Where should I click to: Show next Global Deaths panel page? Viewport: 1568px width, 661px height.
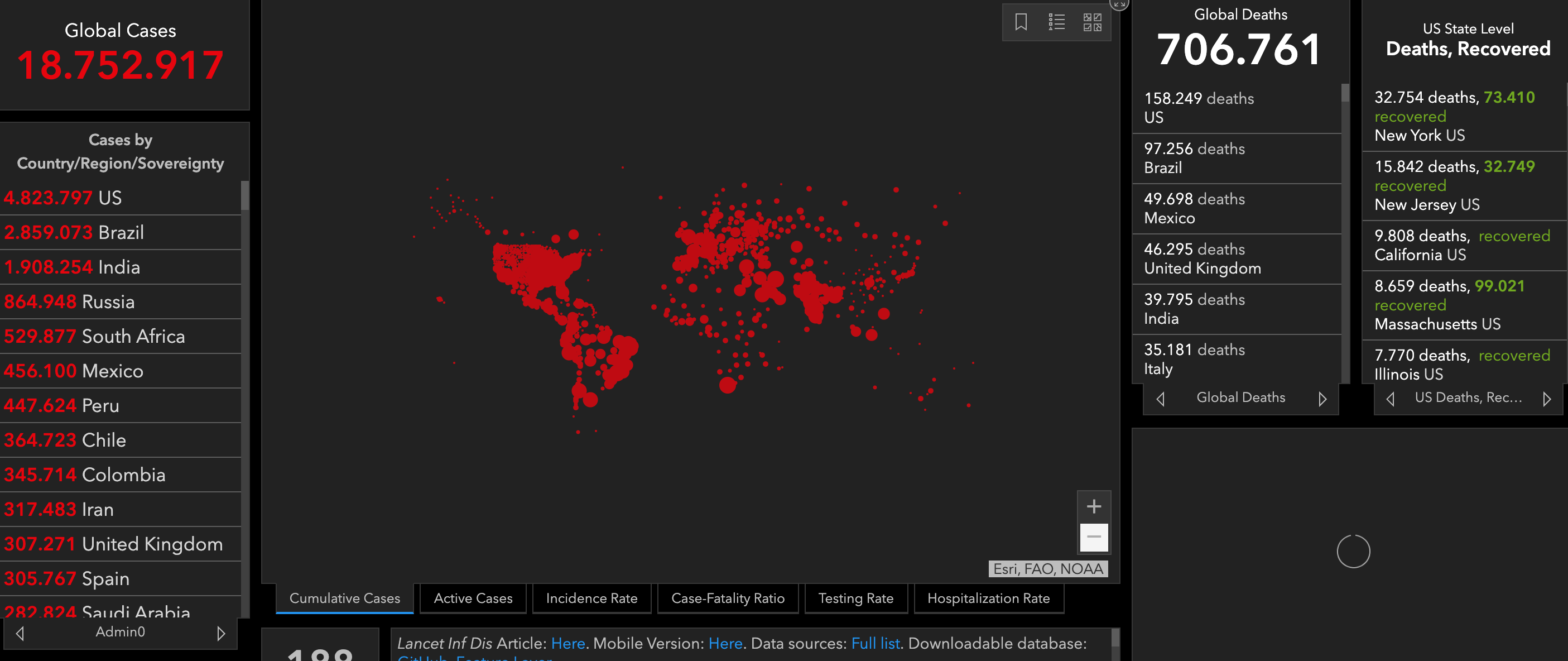1322,399
